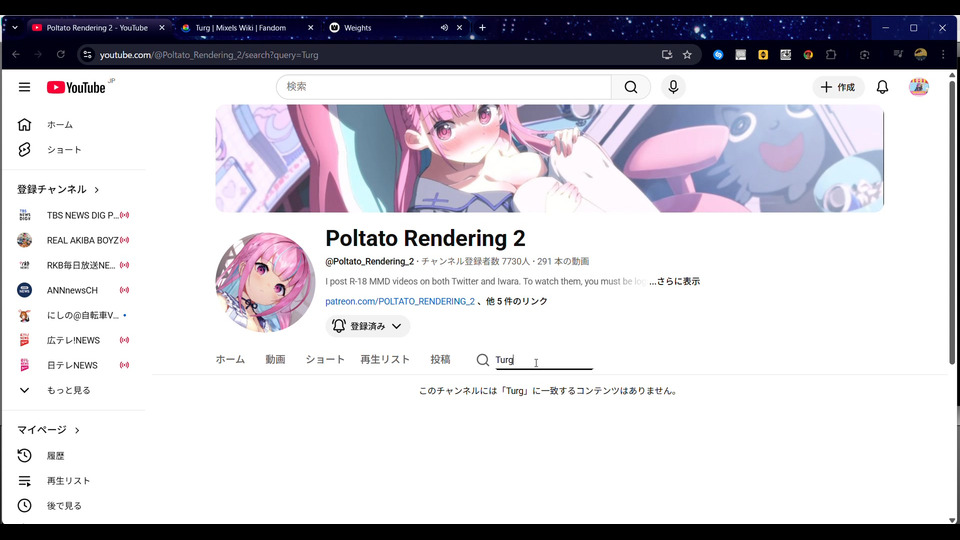This screenshot has width=960, height=540.
Task: Click the page vertical scrollbar
Action: (951, 221)
